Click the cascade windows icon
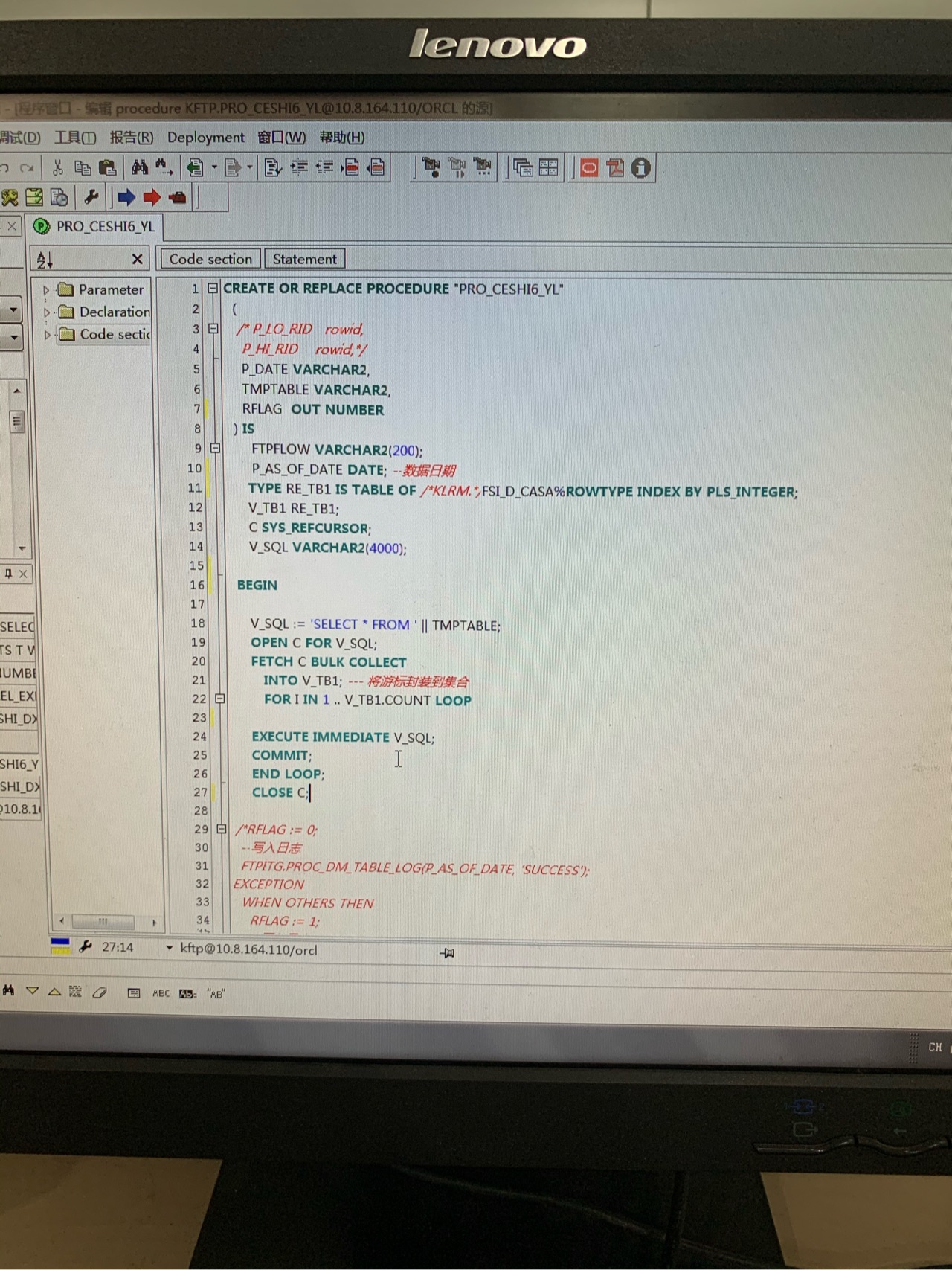Viewport: 952px width, 1270px height. pyautogui.click(x=524, y=168)
